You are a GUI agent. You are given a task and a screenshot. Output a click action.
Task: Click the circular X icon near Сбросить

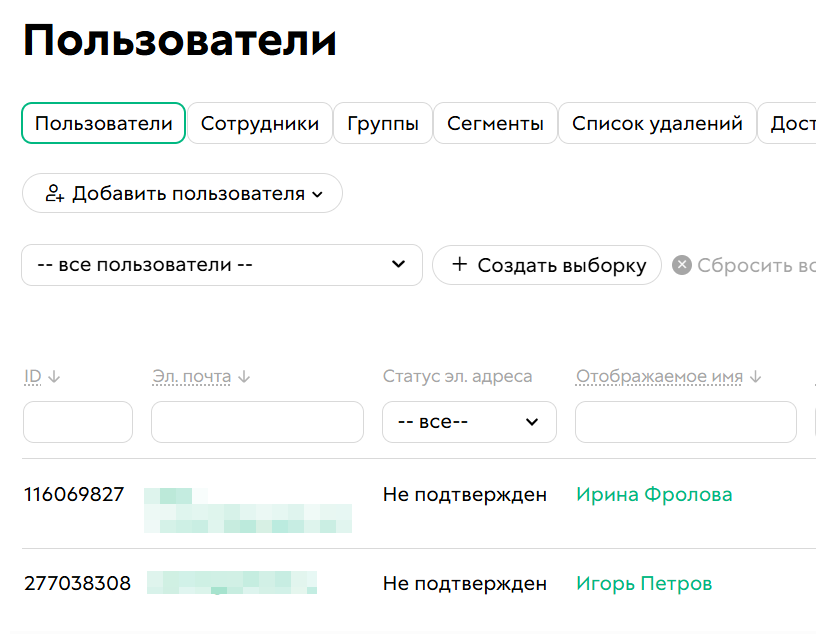click(685, 264)
